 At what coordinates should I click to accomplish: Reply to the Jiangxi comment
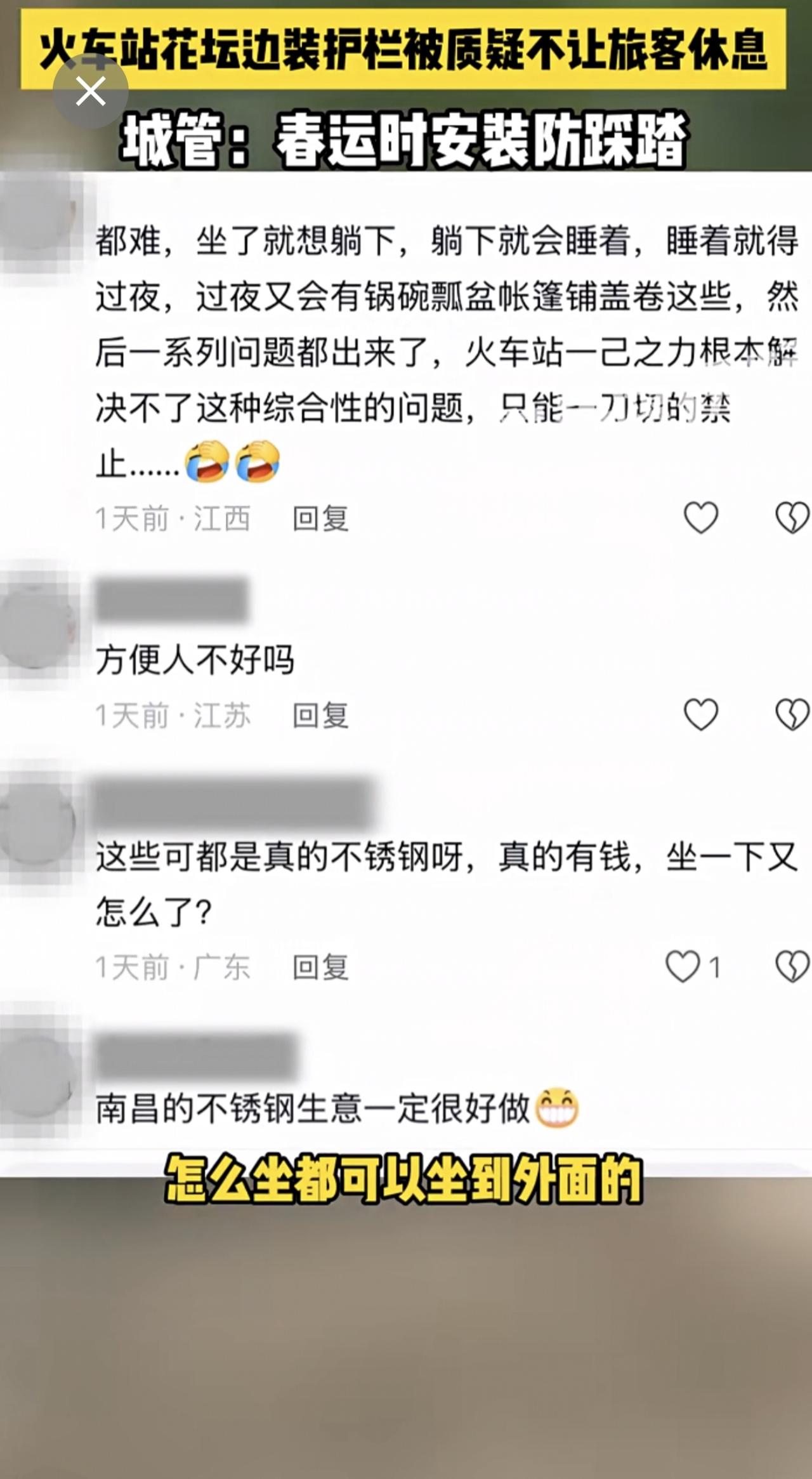[x=320, y=518]
